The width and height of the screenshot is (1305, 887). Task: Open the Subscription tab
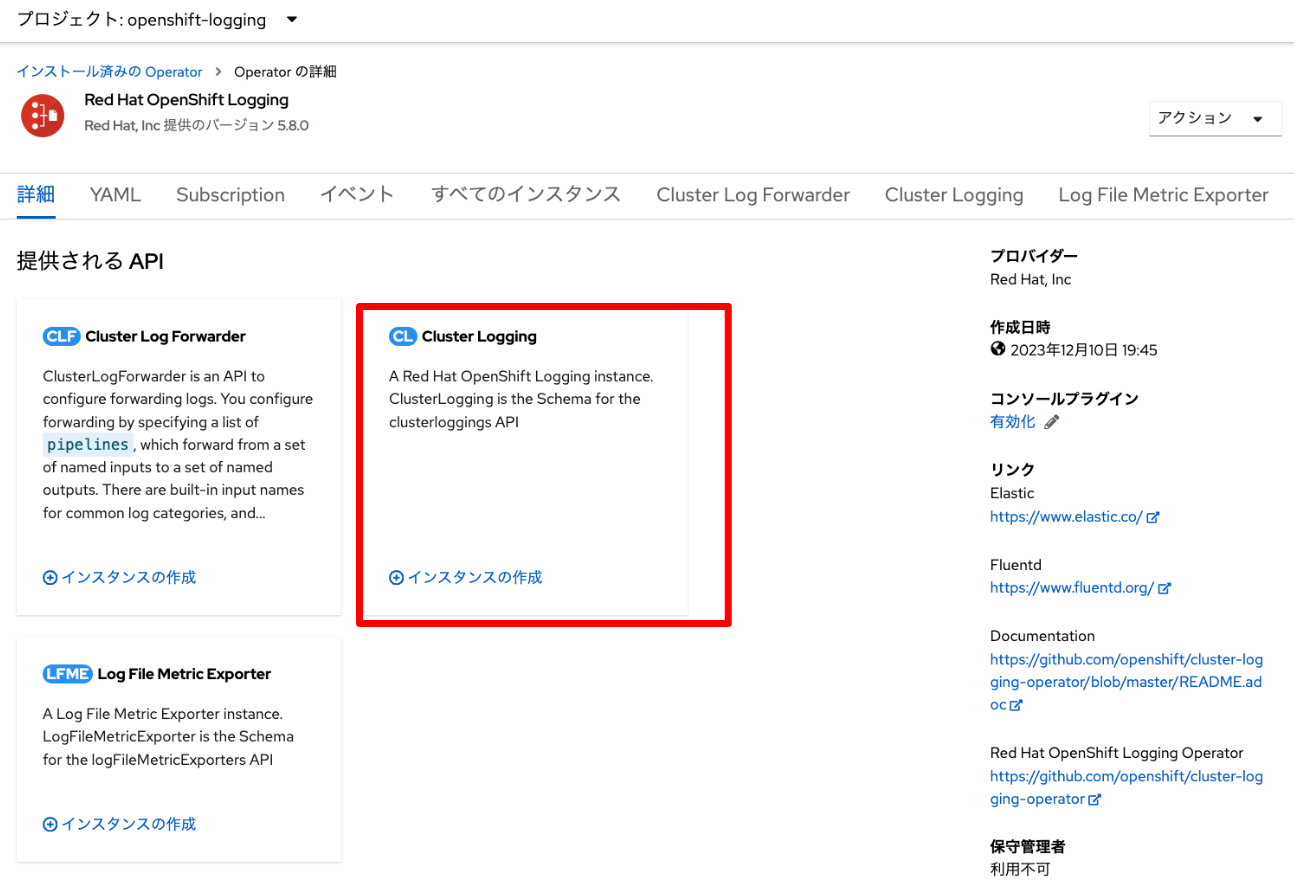tap(230, 195)
